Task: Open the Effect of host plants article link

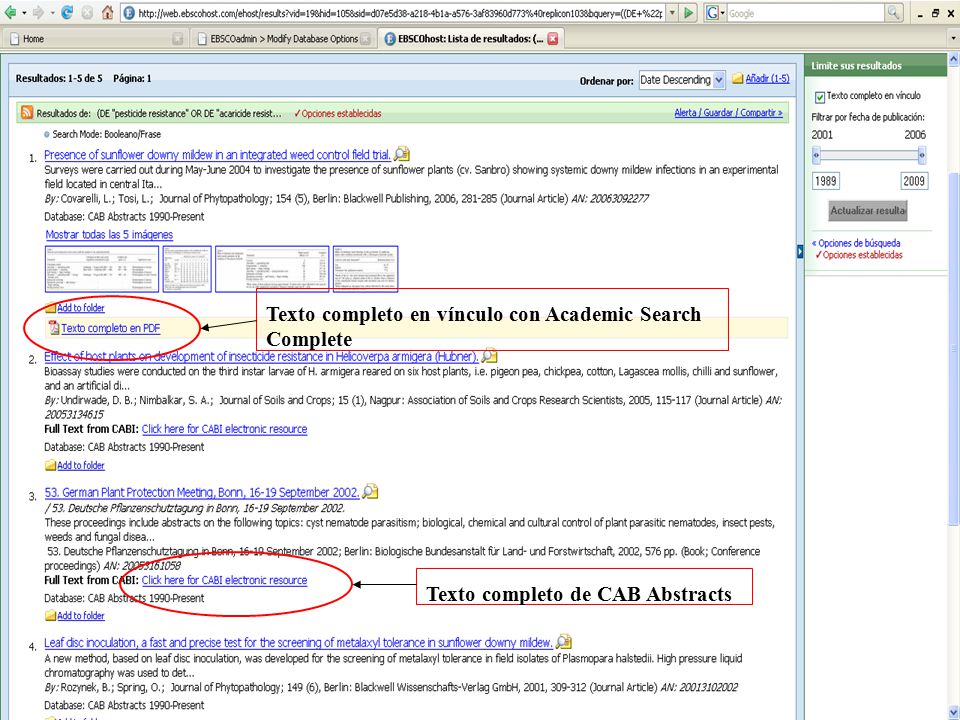Action: [261, 356]
